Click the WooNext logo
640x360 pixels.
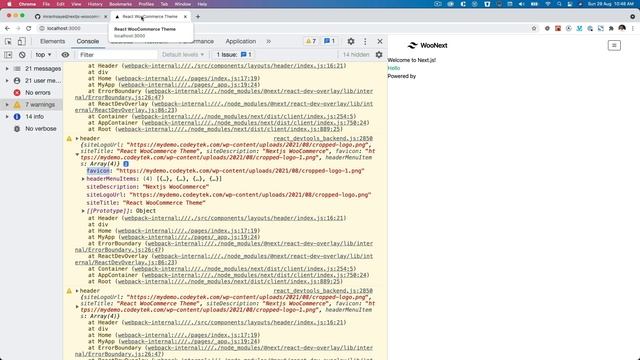click(x=427, y=45)
